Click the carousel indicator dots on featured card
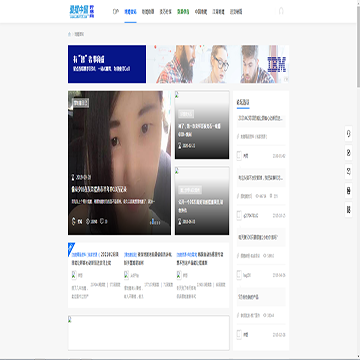This screenshot has width=360, height=360. click(x=156, y=222)
